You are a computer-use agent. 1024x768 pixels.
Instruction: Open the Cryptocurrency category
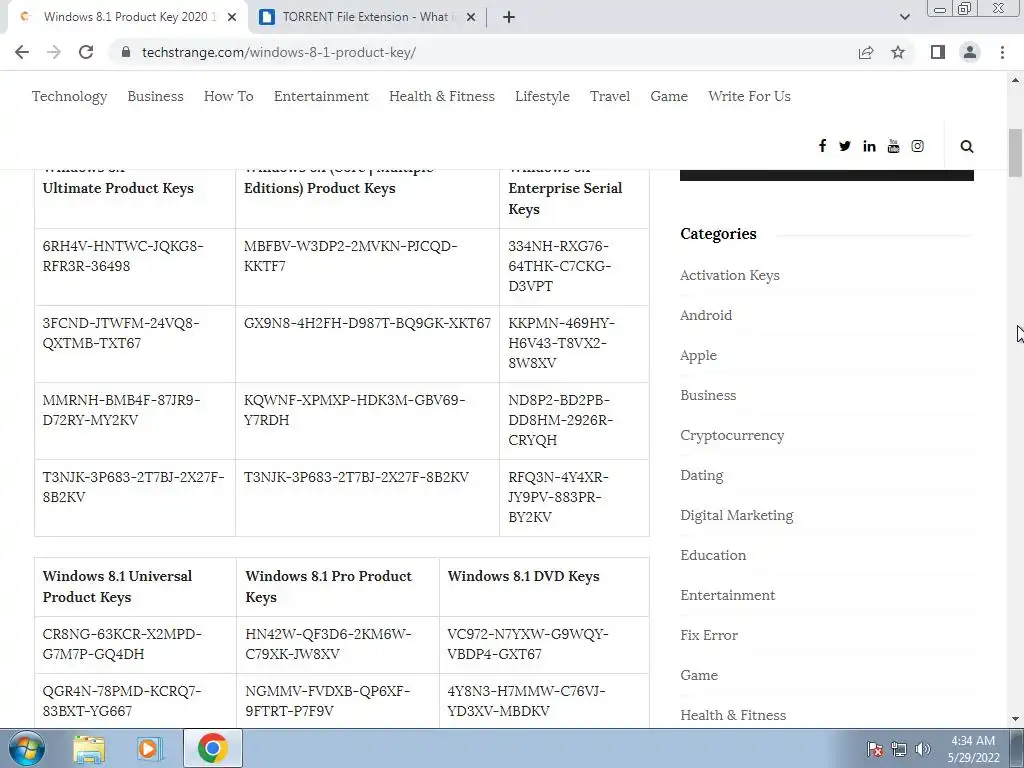[732, 435]
